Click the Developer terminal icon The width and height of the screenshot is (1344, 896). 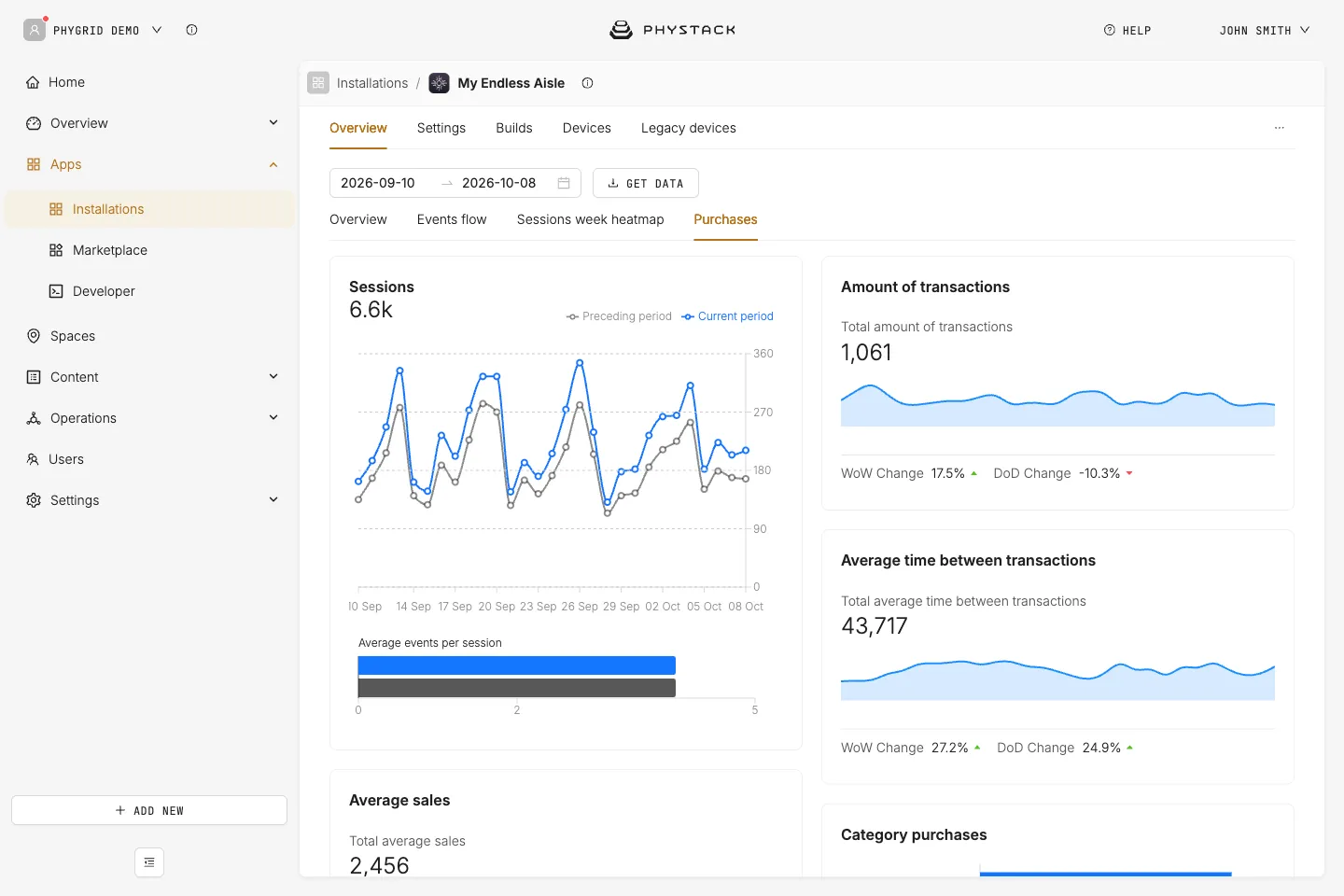pos(56,291)
